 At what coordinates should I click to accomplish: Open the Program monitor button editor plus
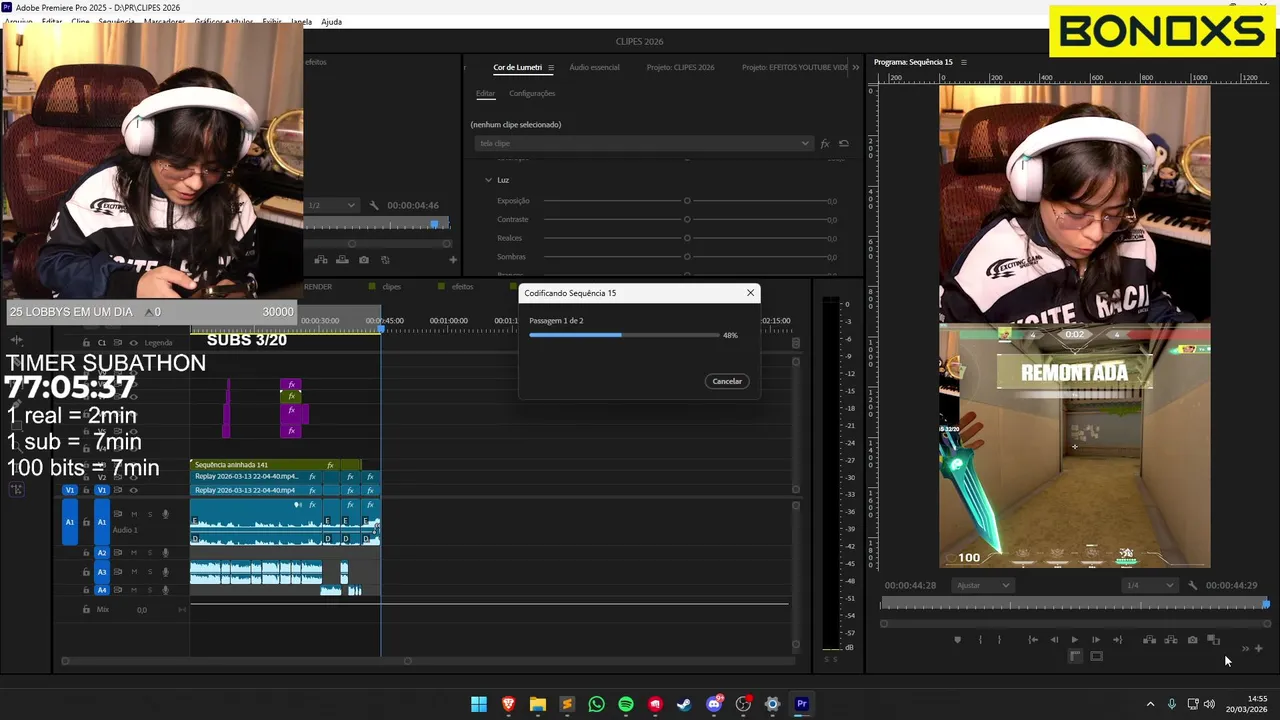(1259, 649)
